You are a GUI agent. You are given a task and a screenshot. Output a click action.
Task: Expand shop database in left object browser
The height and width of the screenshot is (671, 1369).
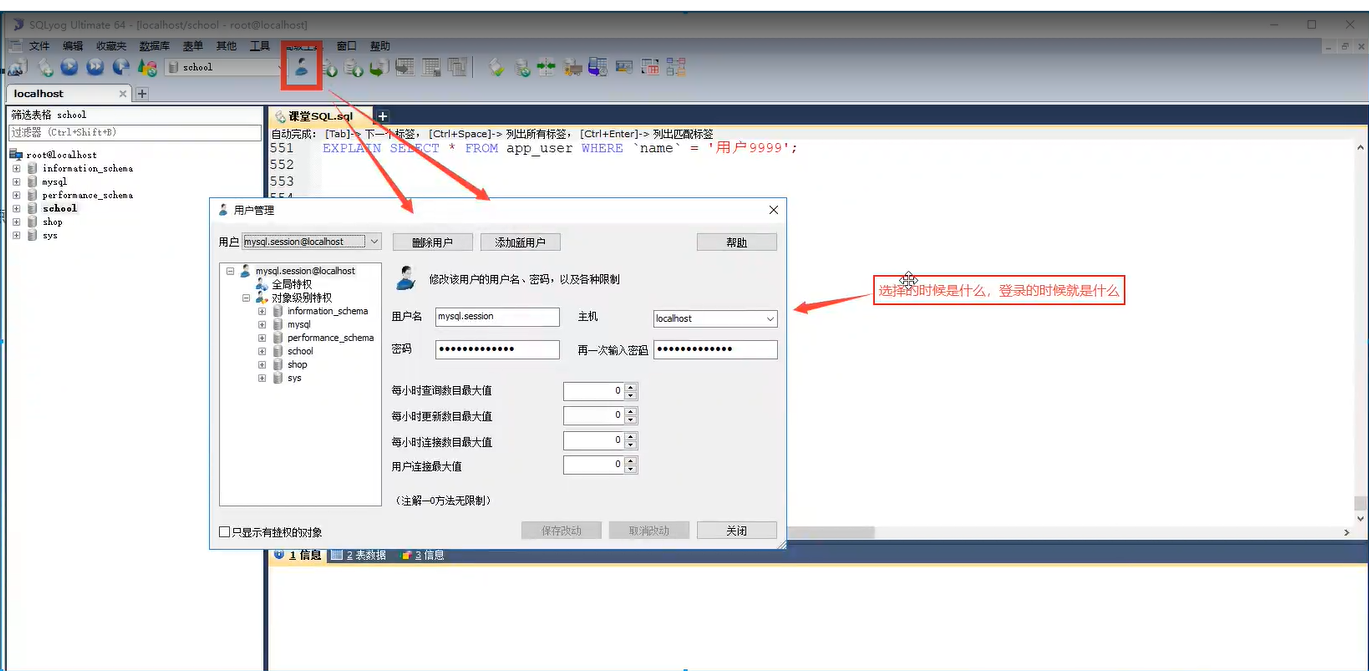pos(16,222)
